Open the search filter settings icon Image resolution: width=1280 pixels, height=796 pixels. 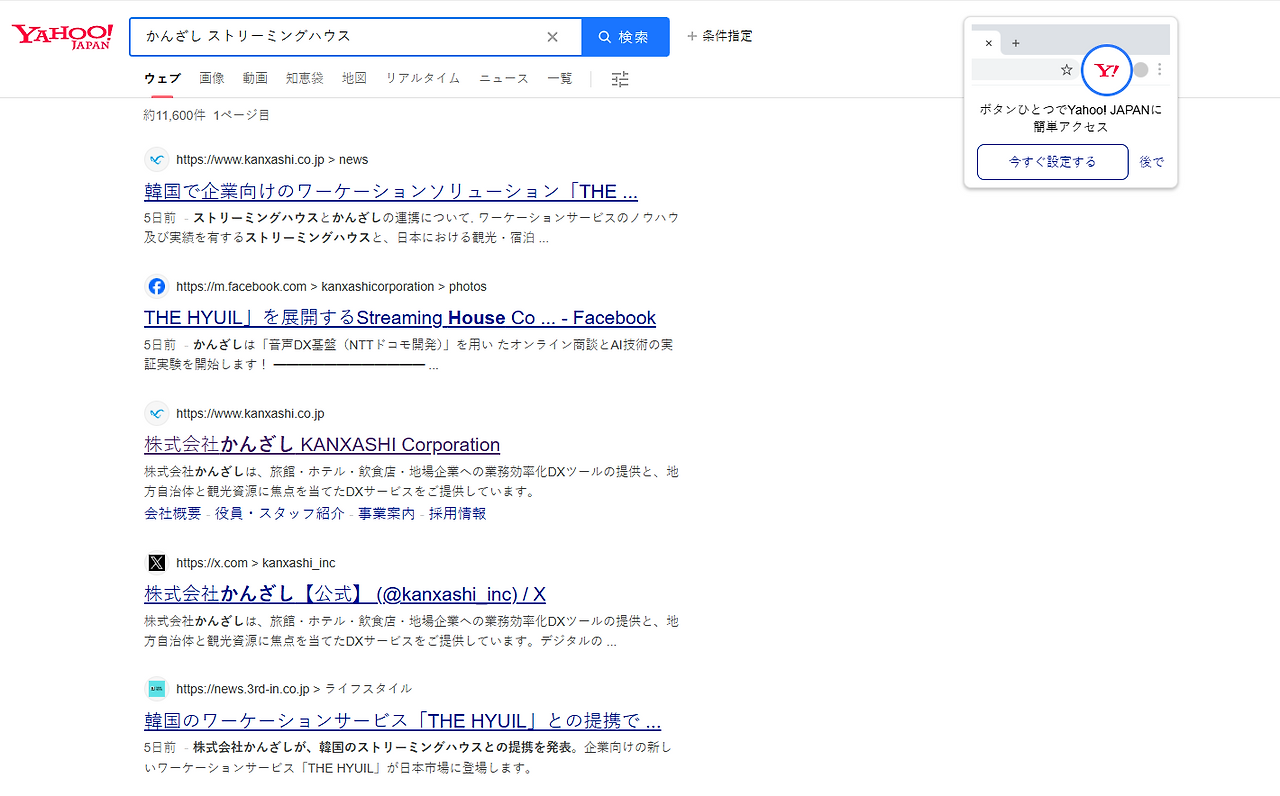coord(620,79)
